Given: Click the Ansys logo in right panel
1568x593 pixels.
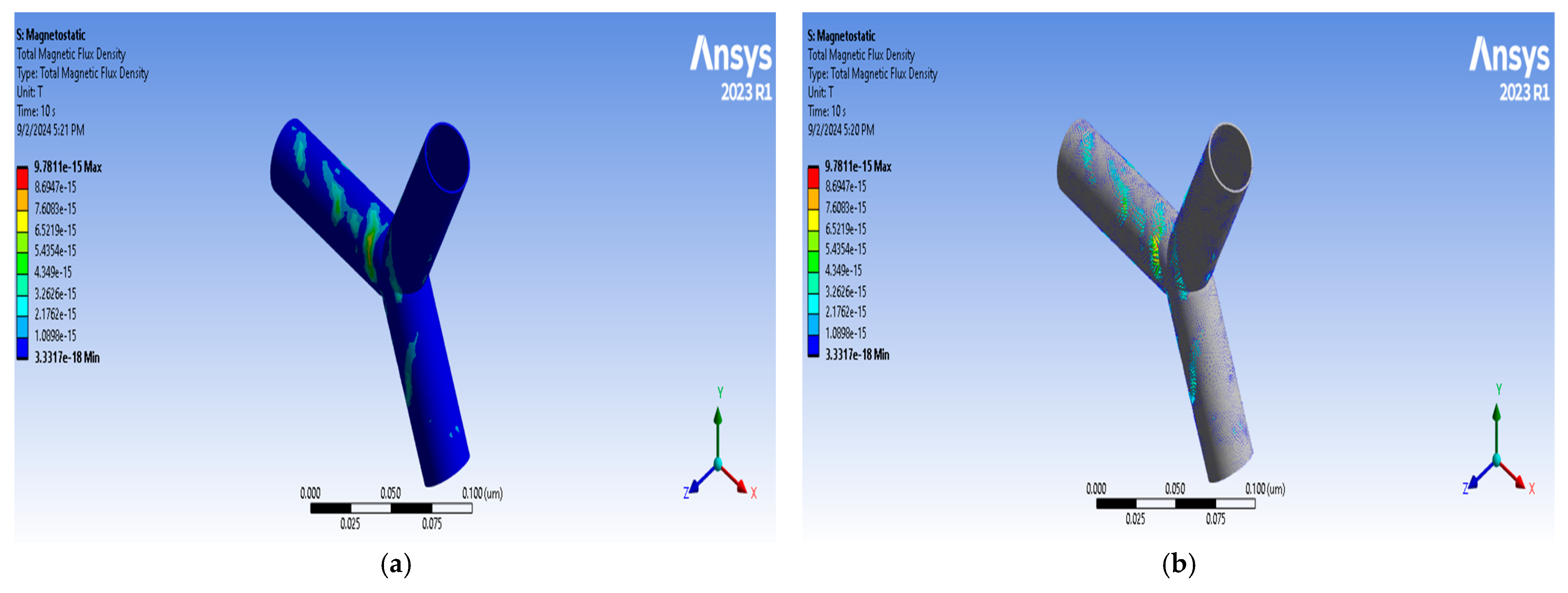Looking at the screenshot, I should [x=1509, y=56].
